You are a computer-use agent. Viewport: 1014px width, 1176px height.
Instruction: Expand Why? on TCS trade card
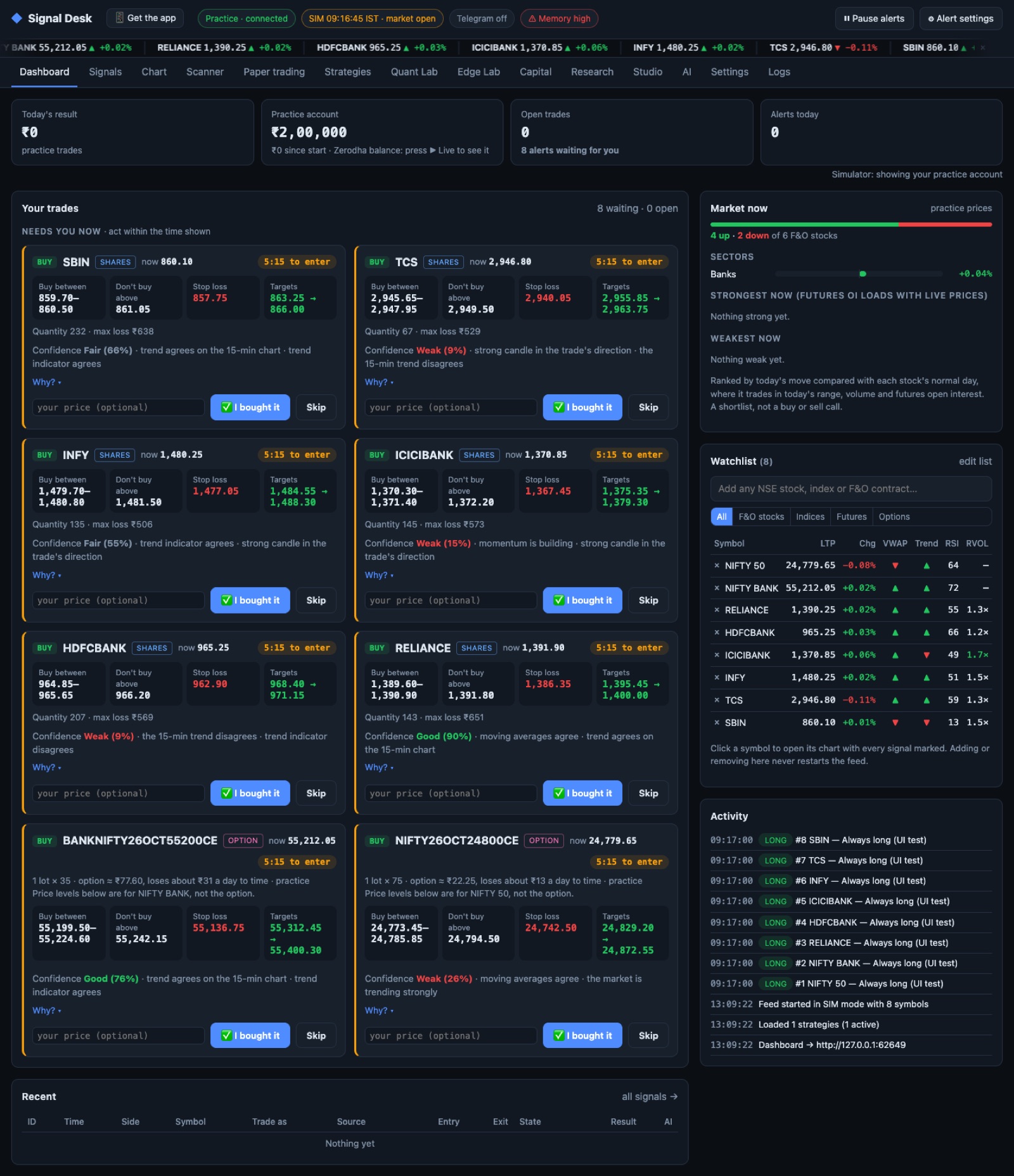point(379,382)
